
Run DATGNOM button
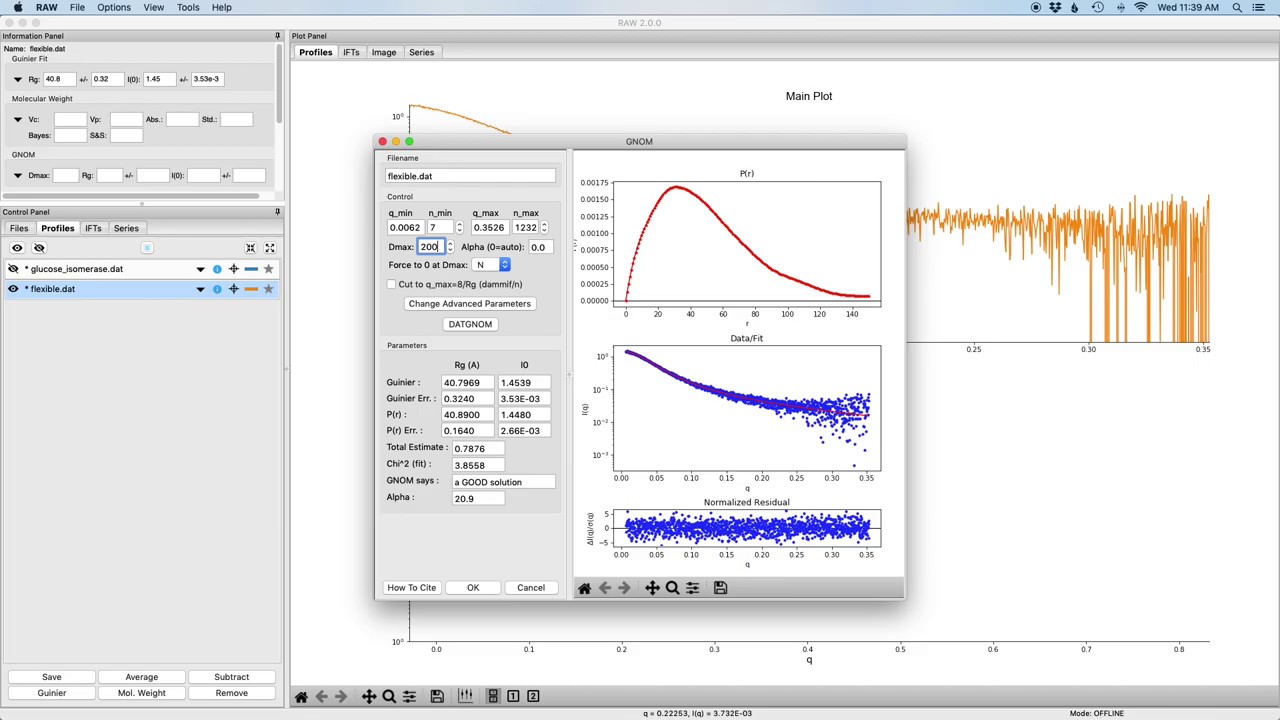click(x=470, y=324)
